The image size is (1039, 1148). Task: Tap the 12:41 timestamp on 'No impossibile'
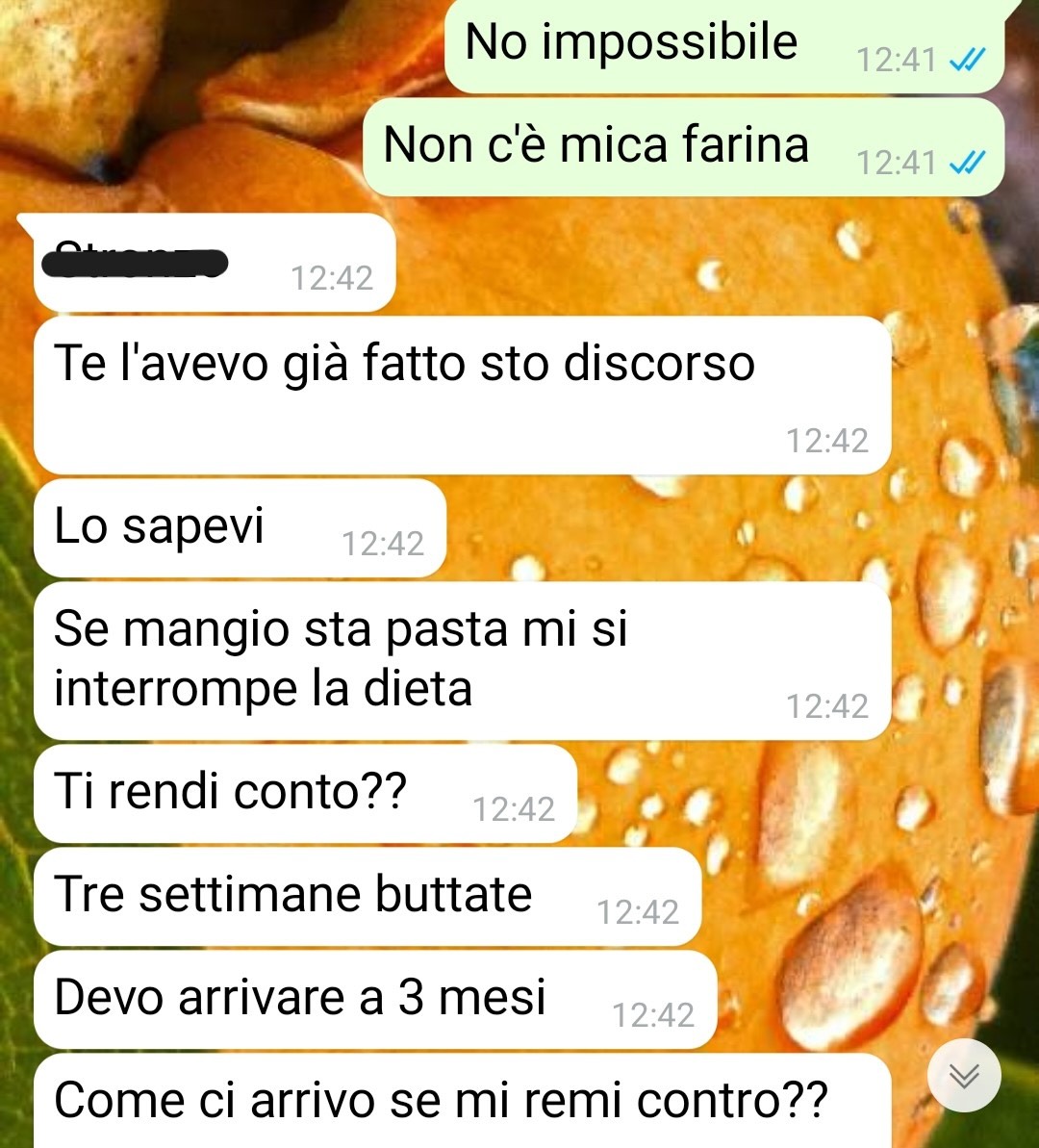click(897, 60)
